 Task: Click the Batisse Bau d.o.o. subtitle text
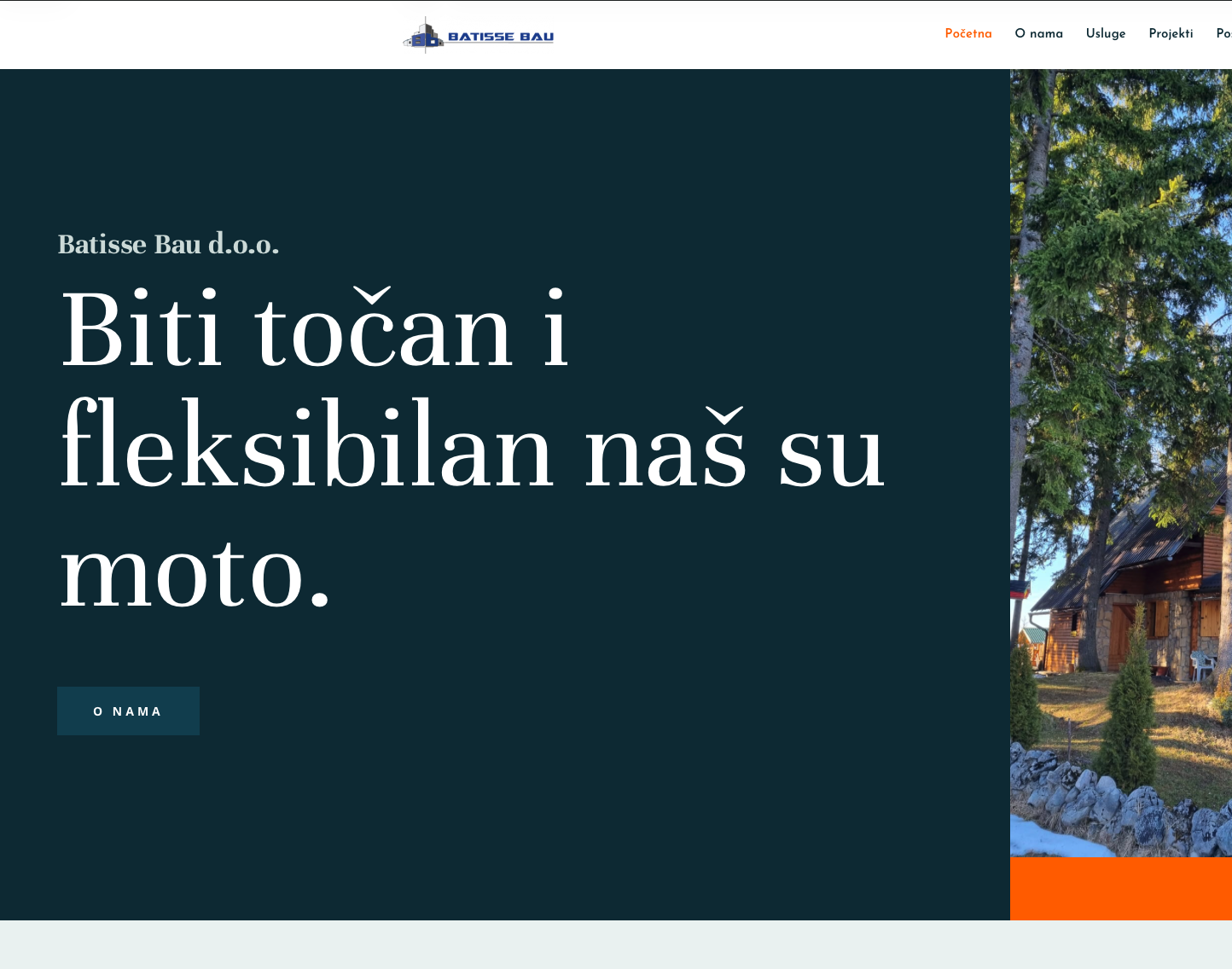pos(168,245)
